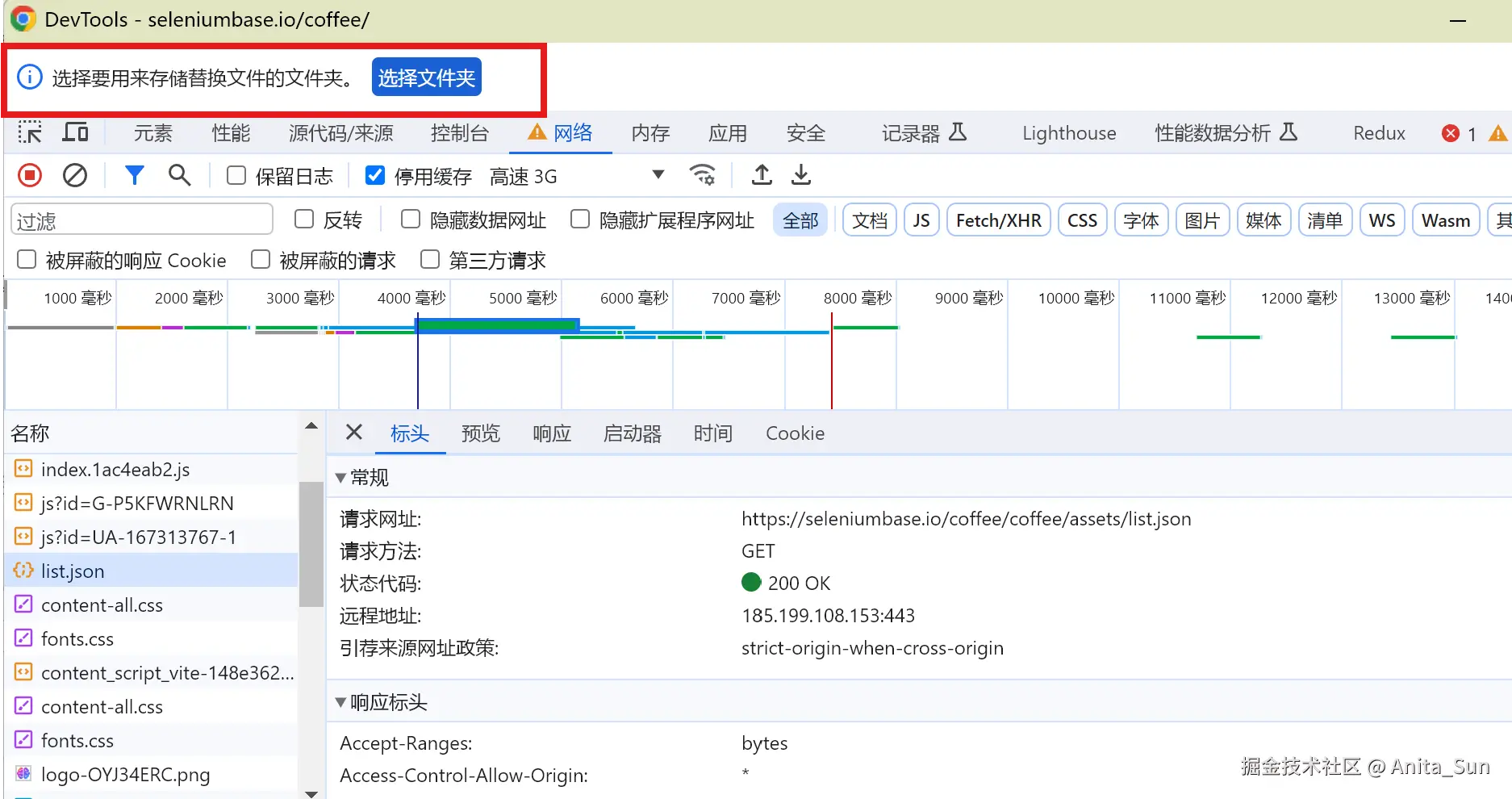
Task: Open network conditions wifi settings icon
Action: coord(703,175)
